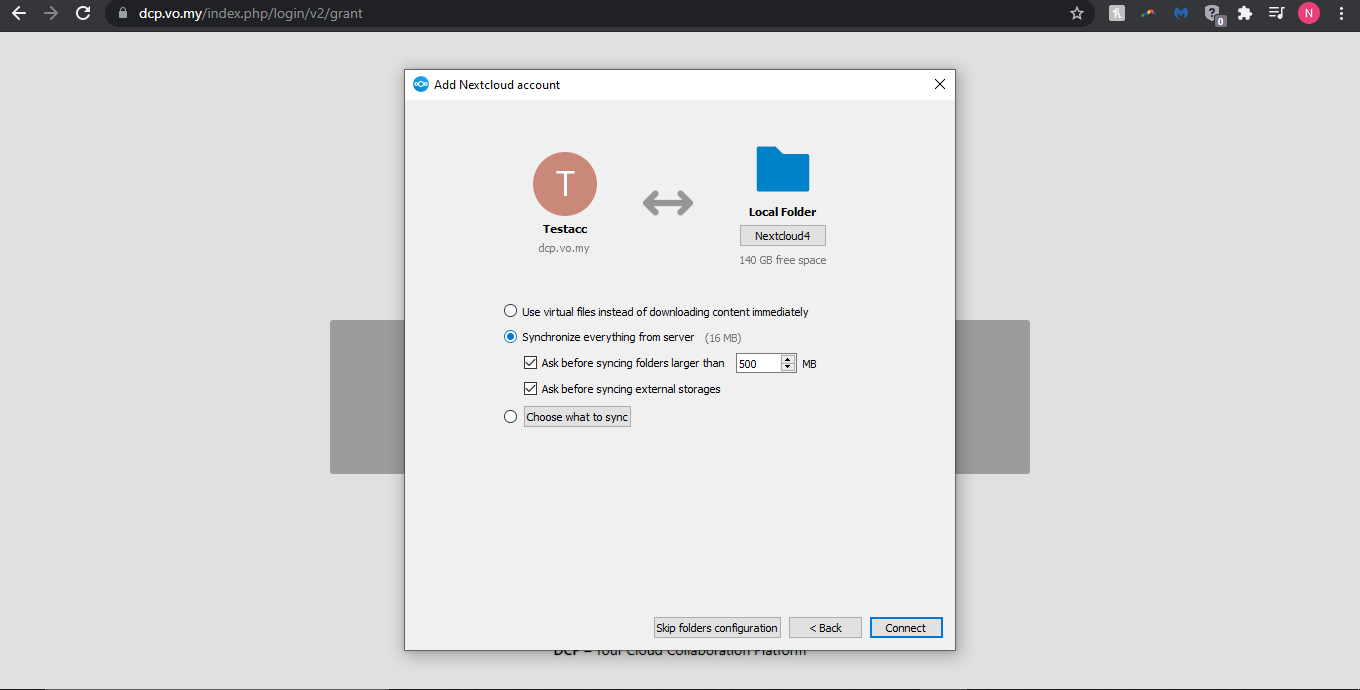Click the shield extension with 0 badge
Image resolution: width=1360 pixels, height=690 pixels.
pyautogui.click(x=1213, y=14)
